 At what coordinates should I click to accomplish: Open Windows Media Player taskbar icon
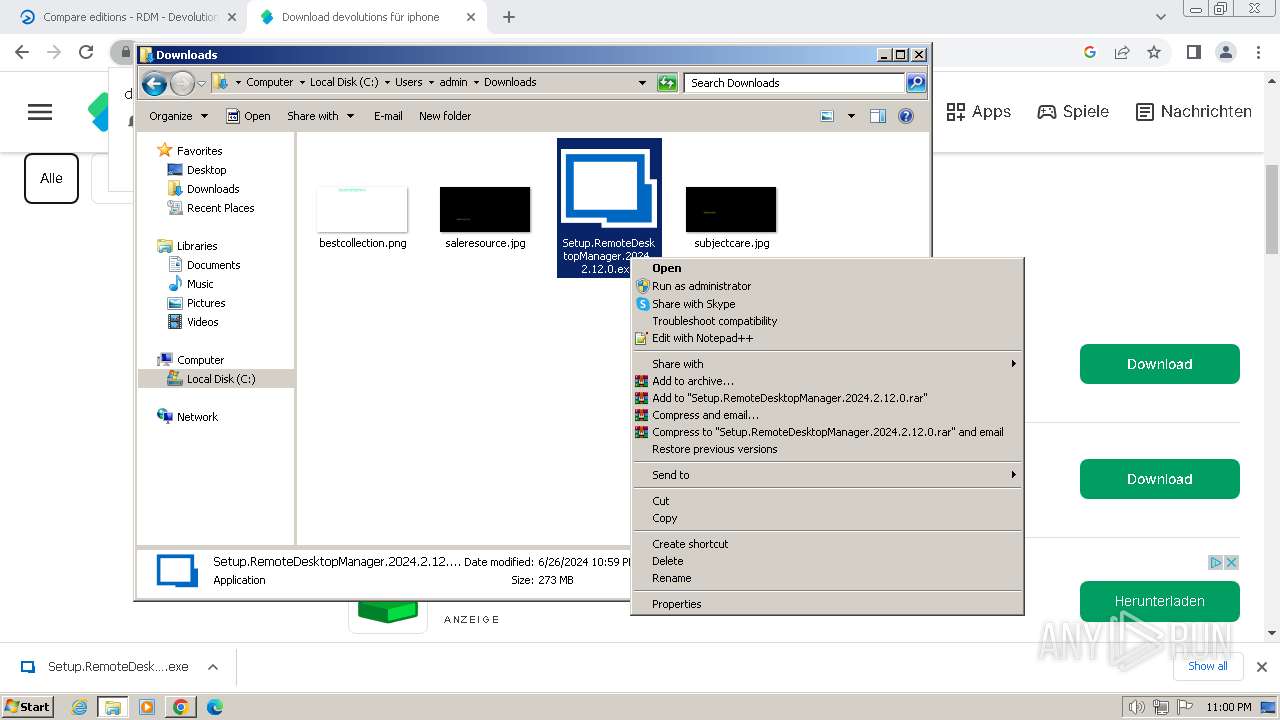click(x=147, y=707)
